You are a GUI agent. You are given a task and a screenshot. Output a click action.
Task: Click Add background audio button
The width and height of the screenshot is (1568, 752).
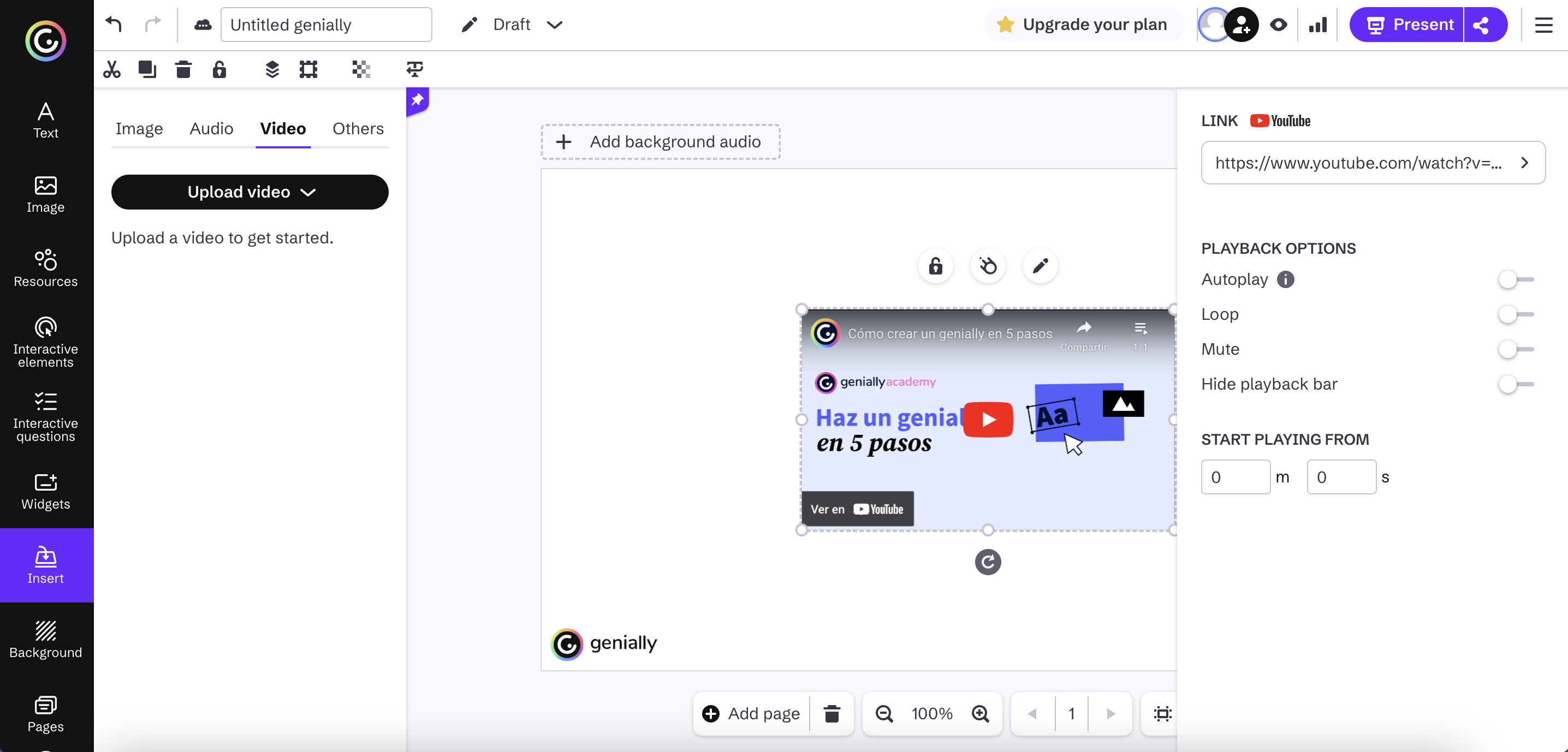[x=661, y=142]
